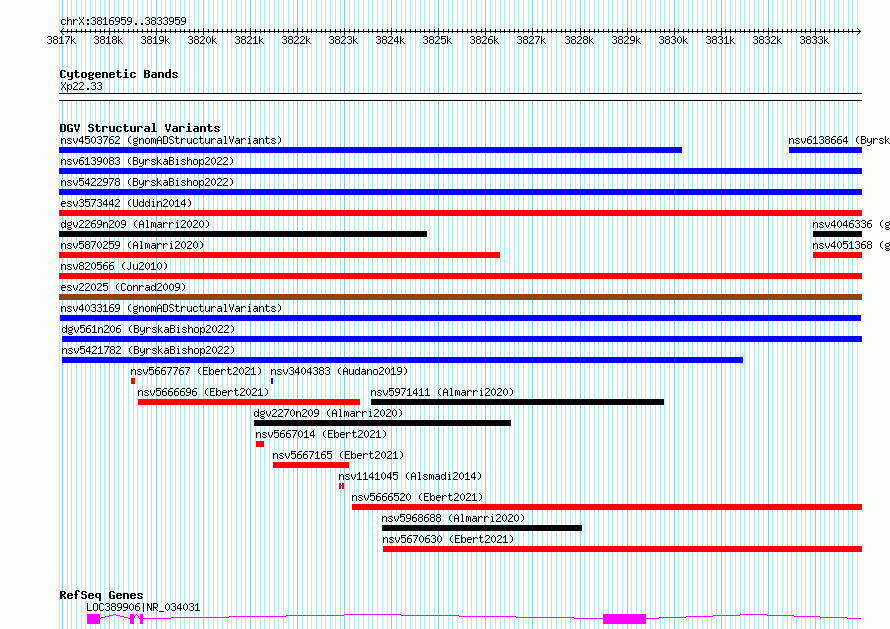890x629 pixels.
Task: Click the 3833k ruler tick label
Action: coord(814,41)
